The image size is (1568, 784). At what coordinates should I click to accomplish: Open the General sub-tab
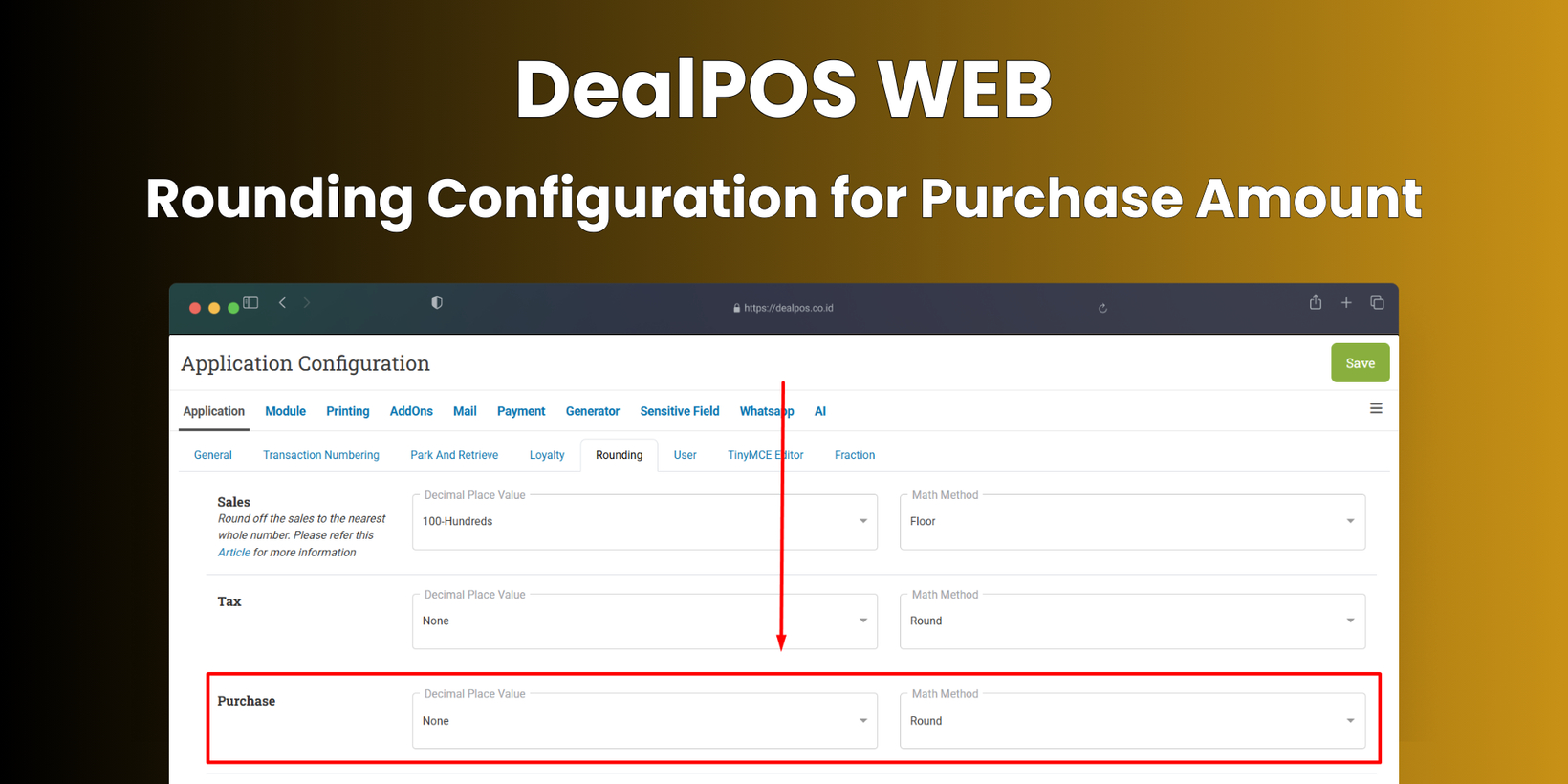[x=213, y=455]
